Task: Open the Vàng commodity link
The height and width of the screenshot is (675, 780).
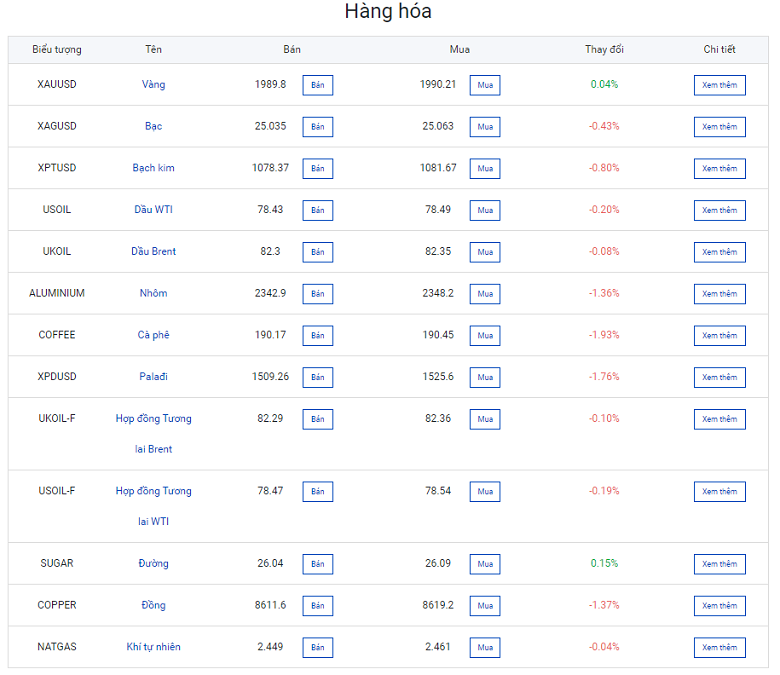Action: click(153, 85)
